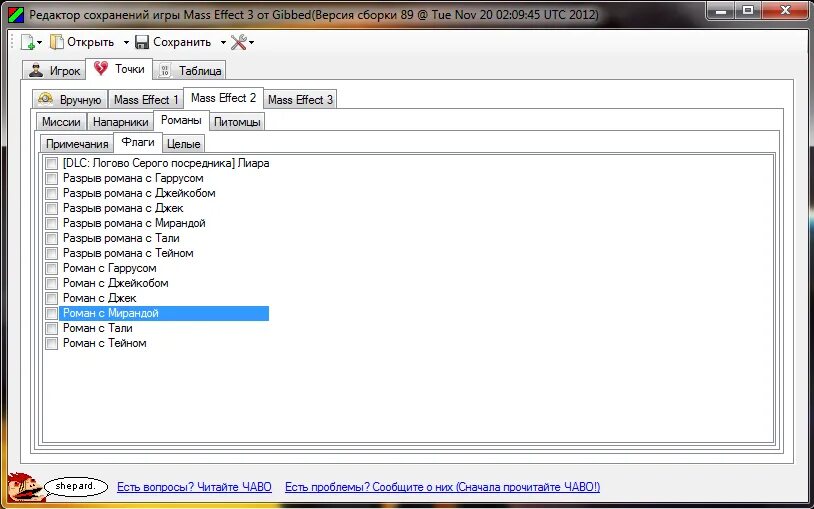Select the Романы tab
814x509 pixels.
181,120
